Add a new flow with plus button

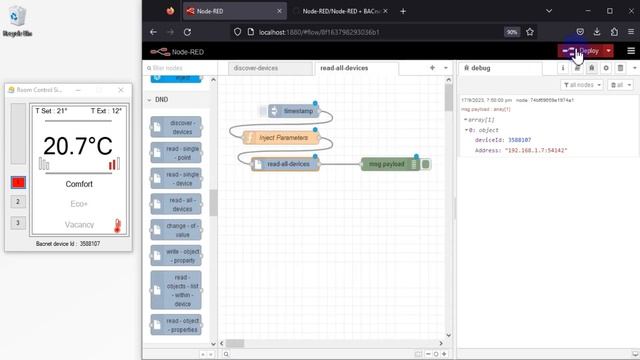432,68
